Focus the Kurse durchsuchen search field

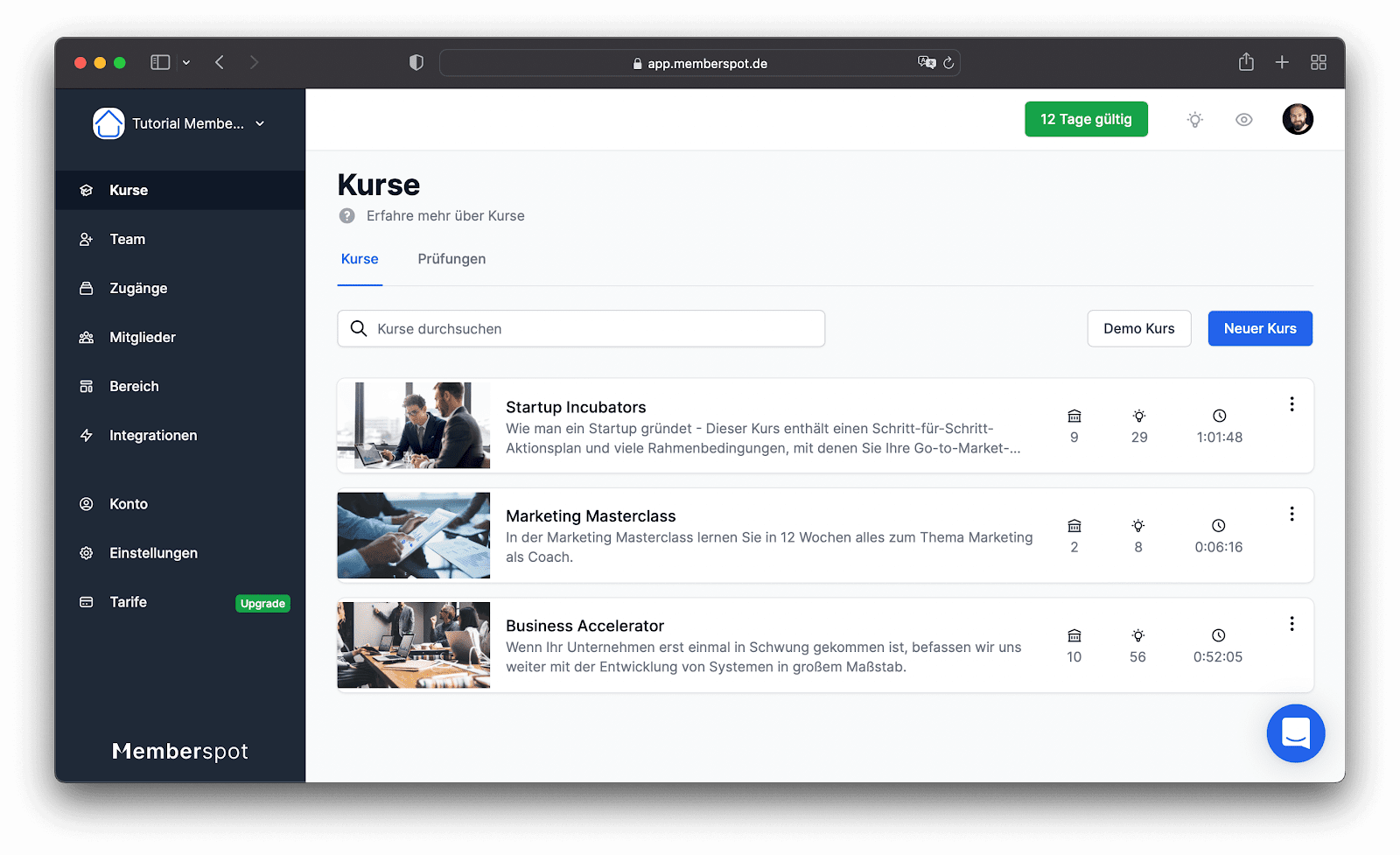(x=581, y=328)
